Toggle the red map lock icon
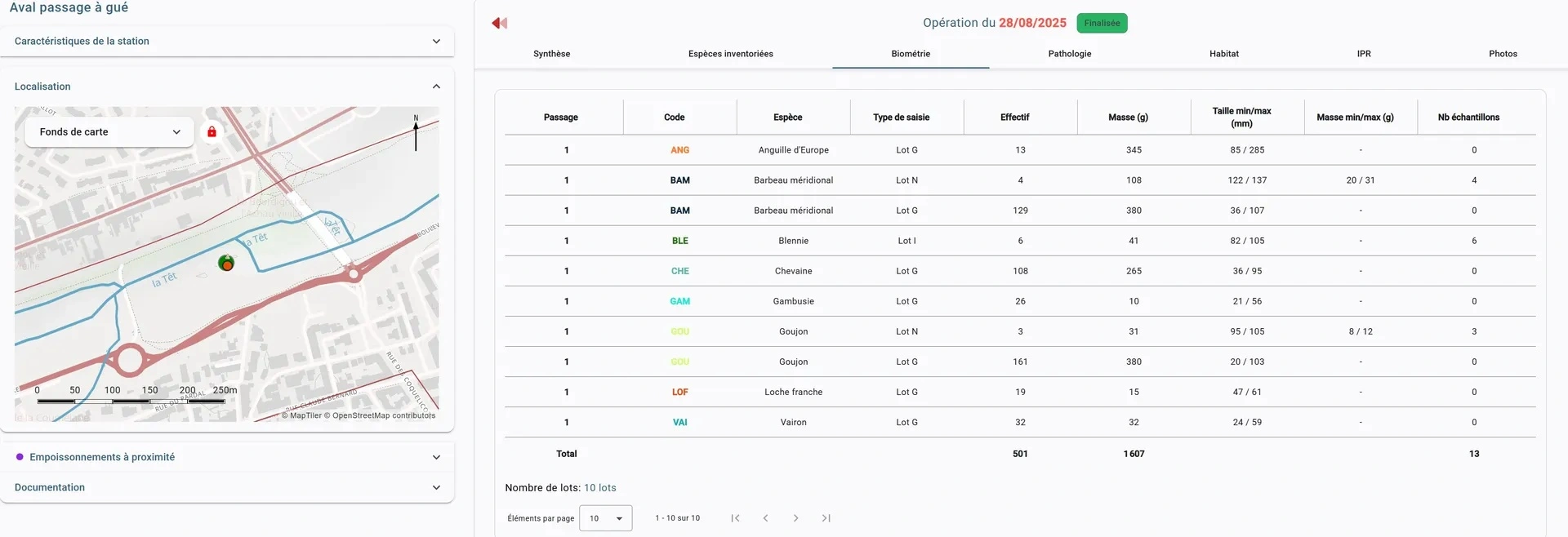The width and height of the screenshot is (1568, 537). point(212,131)
